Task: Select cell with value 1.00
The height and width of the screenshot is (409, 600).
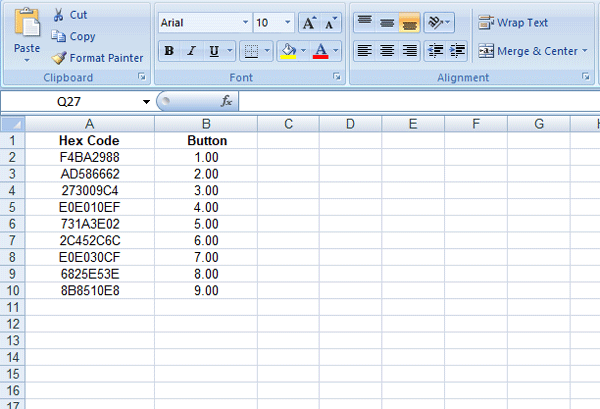Action: pyautogui.click(x=206, y=157)
